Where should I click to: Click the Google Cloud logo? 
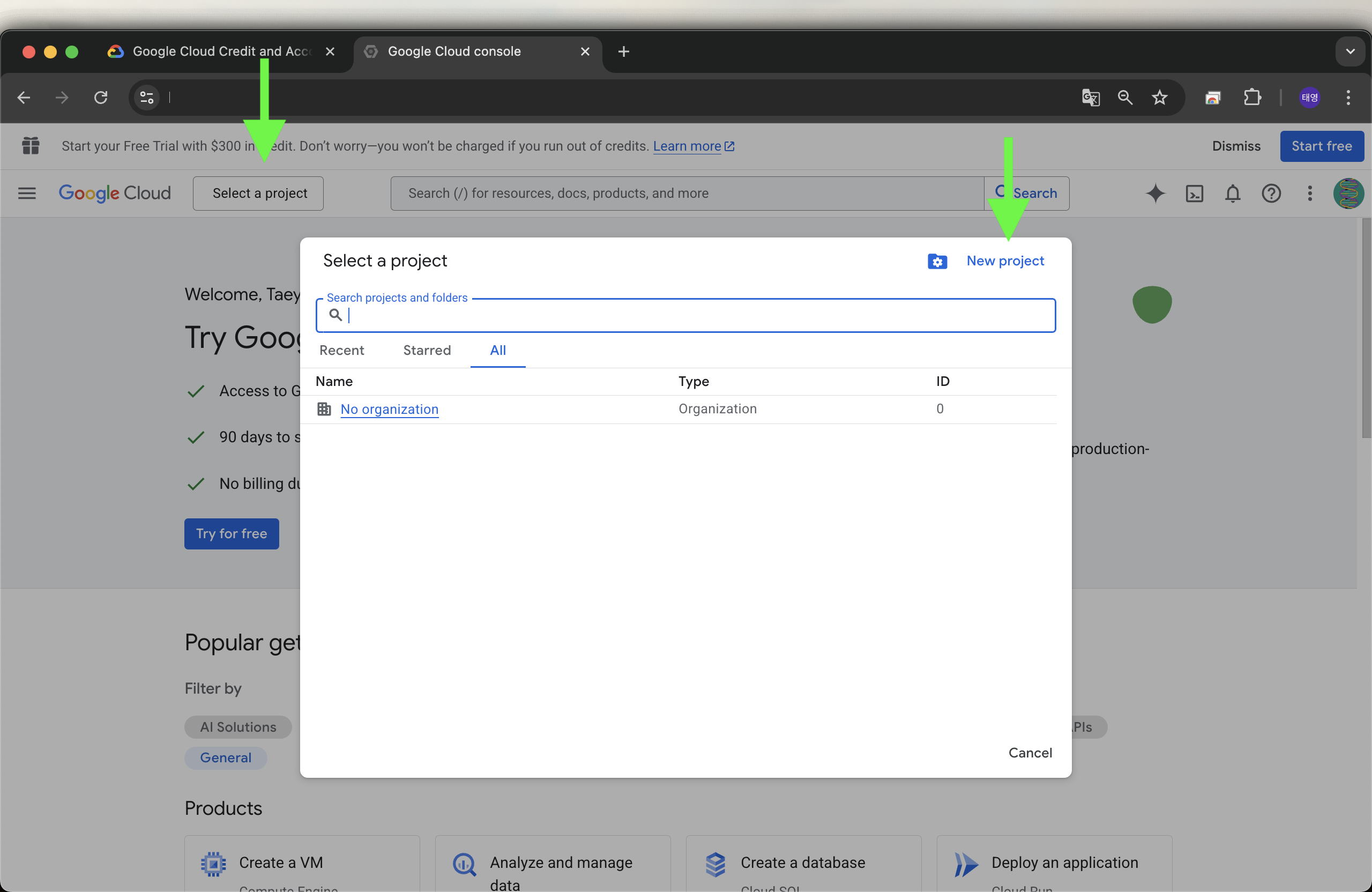point(115,193)
